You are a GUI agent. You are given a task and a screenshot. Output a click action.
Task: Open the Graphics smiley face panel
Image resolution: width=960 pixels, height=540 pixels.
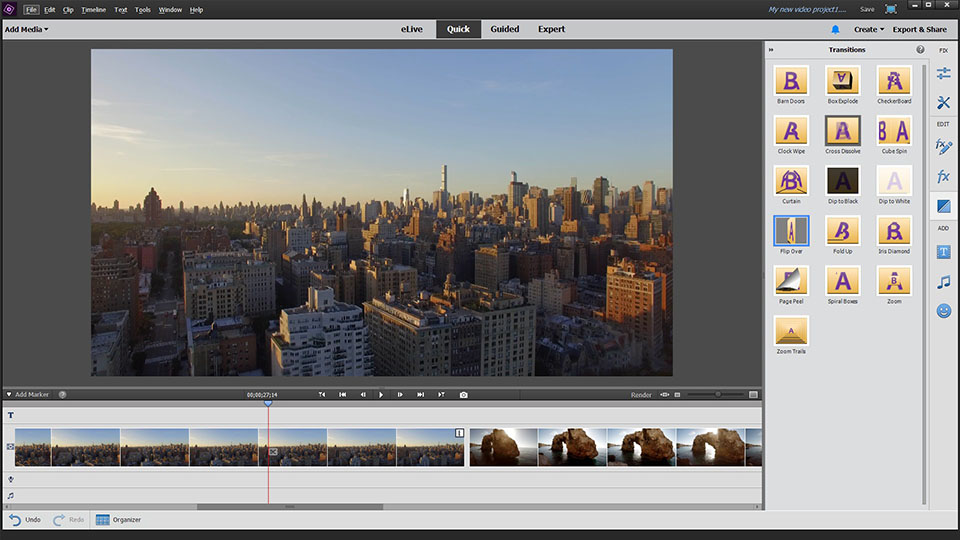pyautogui.click(x=943, y=311)
